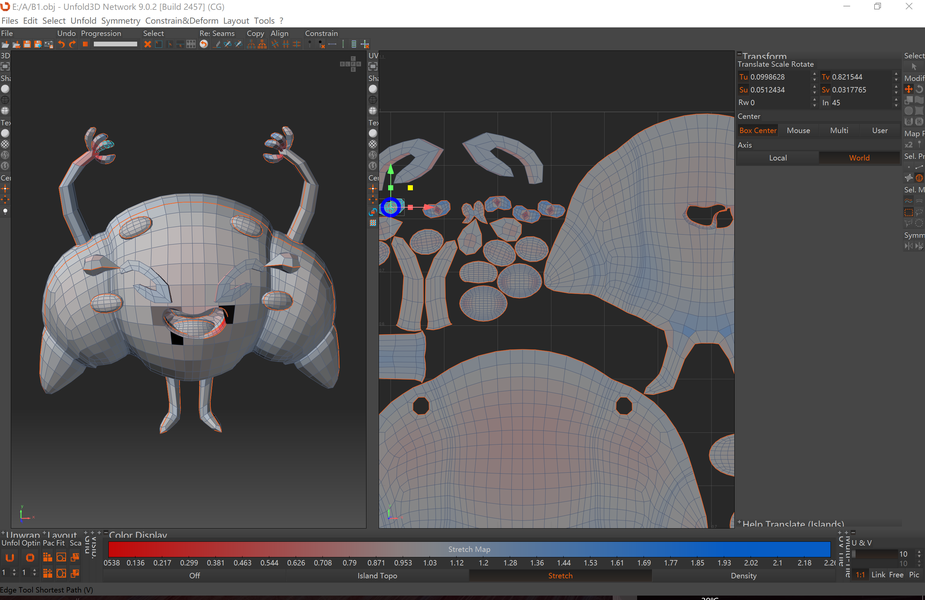The image size is (925, 600).
Task: Click the top Pack icon in Layout
Action: point(47,558)
